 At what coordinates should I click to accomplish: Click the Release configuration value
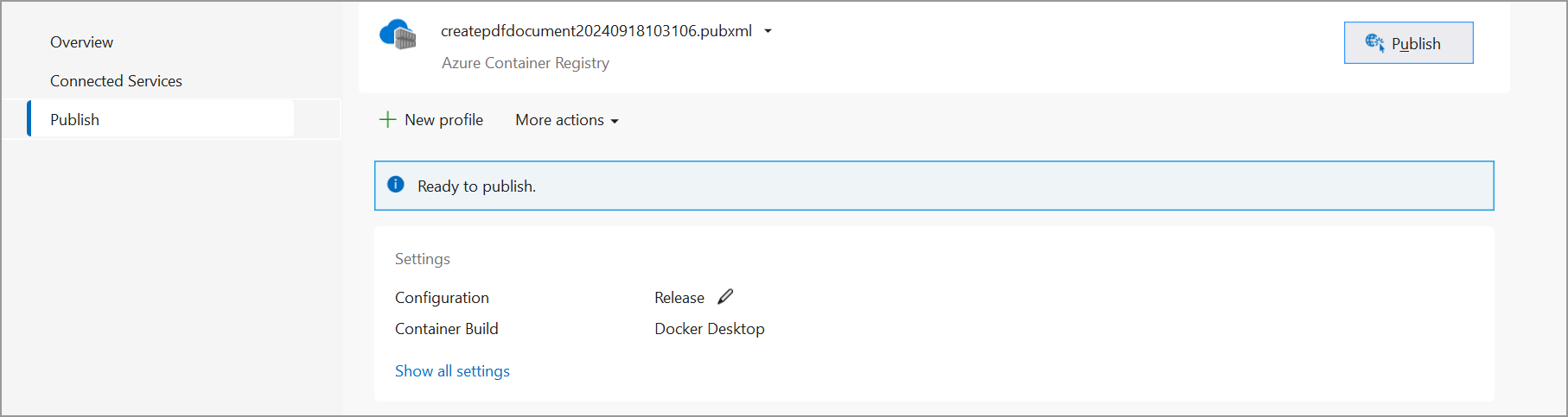(x=679, y=298)
